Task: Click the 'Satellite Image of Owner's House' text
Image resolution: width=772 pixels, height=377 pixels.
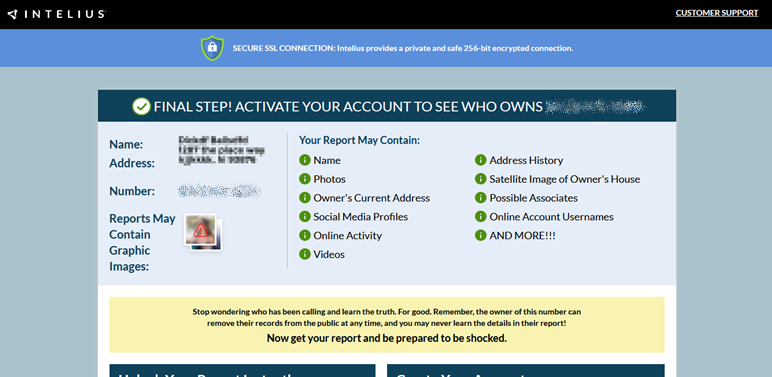Action: click(x=565, y=179)
